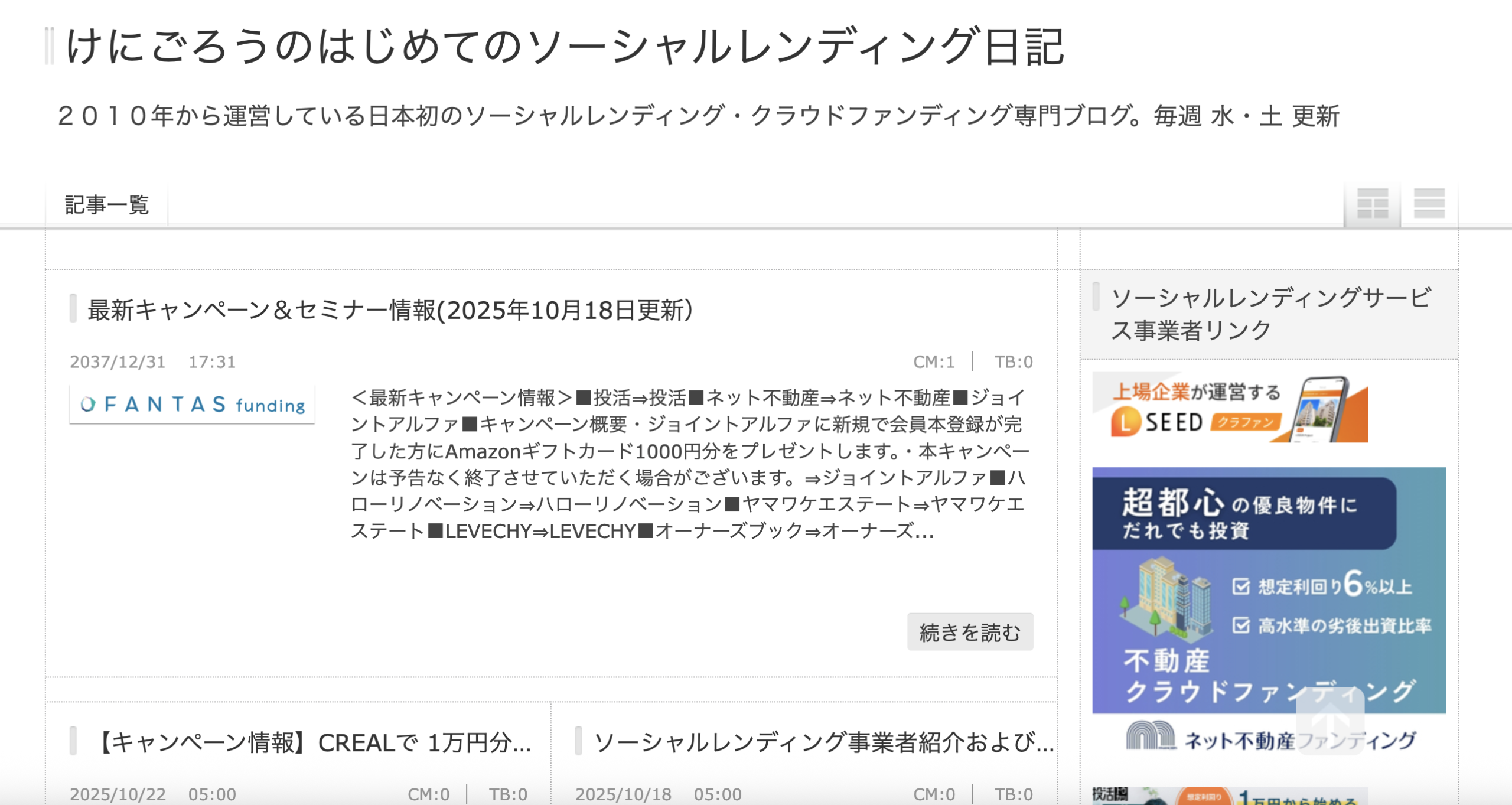The image size is (1512, 805).
Task: Click the CM:1 comment count link
Action: (x=934, y=361)
